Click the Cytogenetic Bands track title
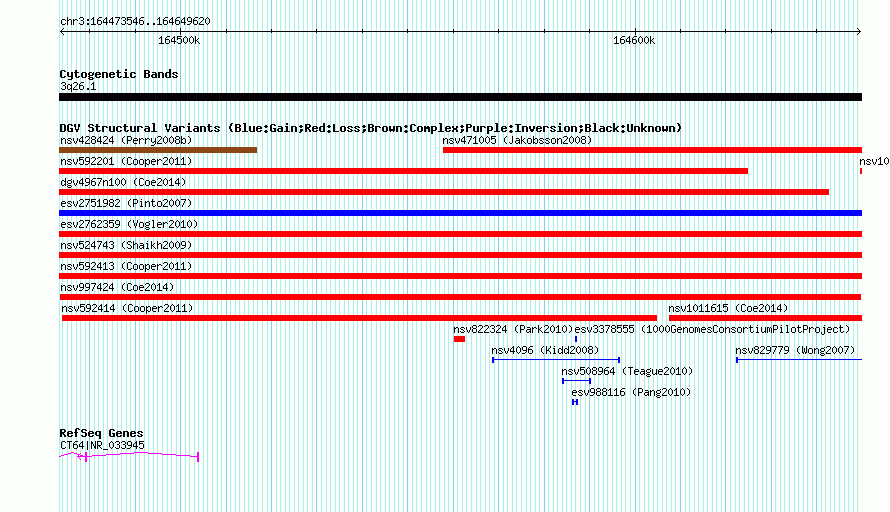This screenshot has height=512, width=890. [119, 74]
